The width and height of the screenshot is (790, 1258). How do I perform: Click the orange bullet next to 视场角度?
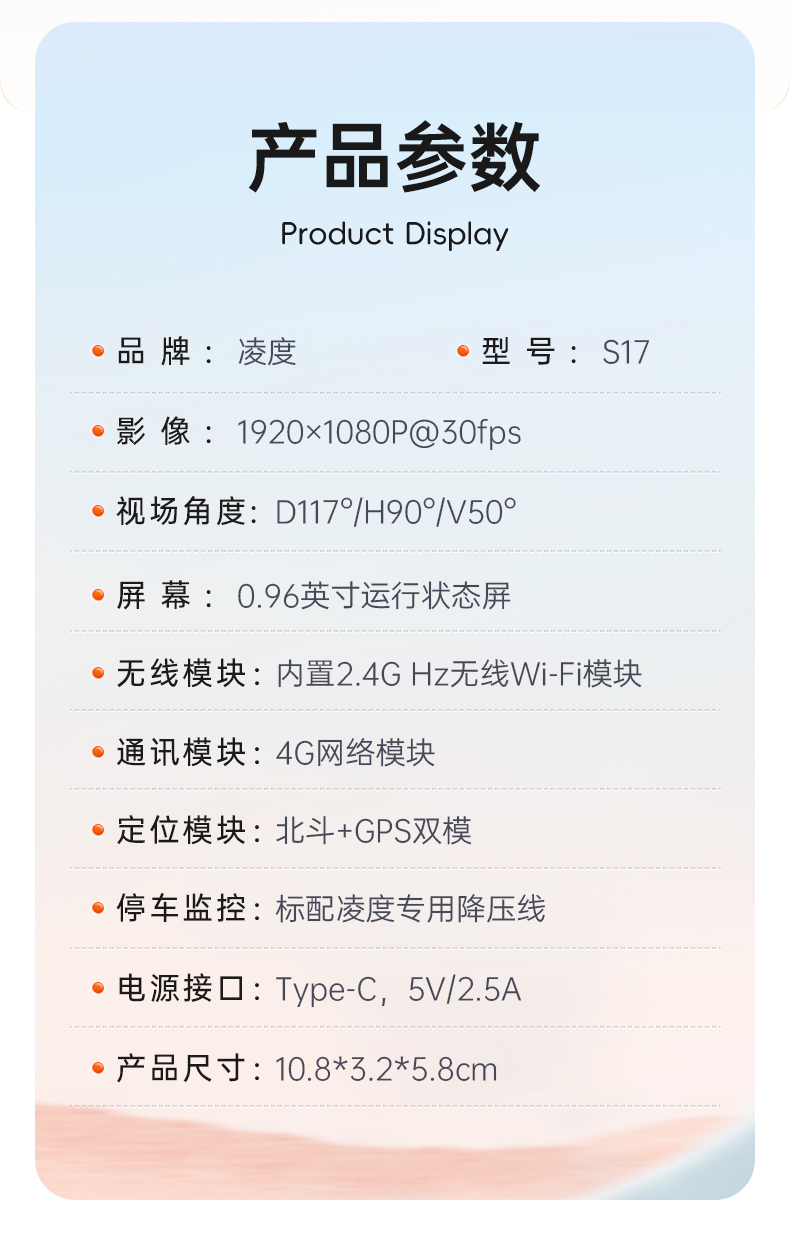pos(98,511)
